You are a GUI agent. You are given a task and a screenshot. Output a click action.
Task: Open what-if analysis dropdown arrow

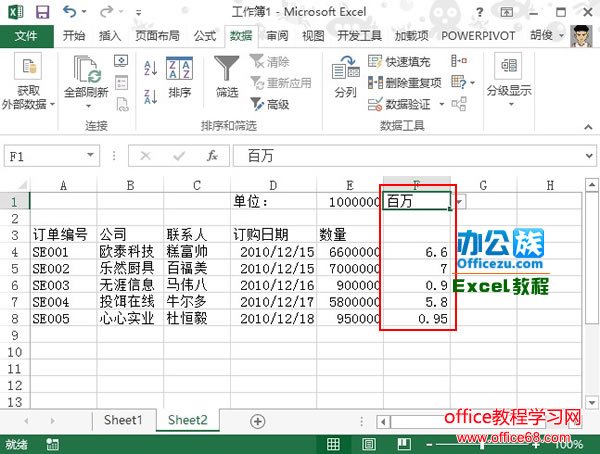pyautogui.click(x=473, y=83)
